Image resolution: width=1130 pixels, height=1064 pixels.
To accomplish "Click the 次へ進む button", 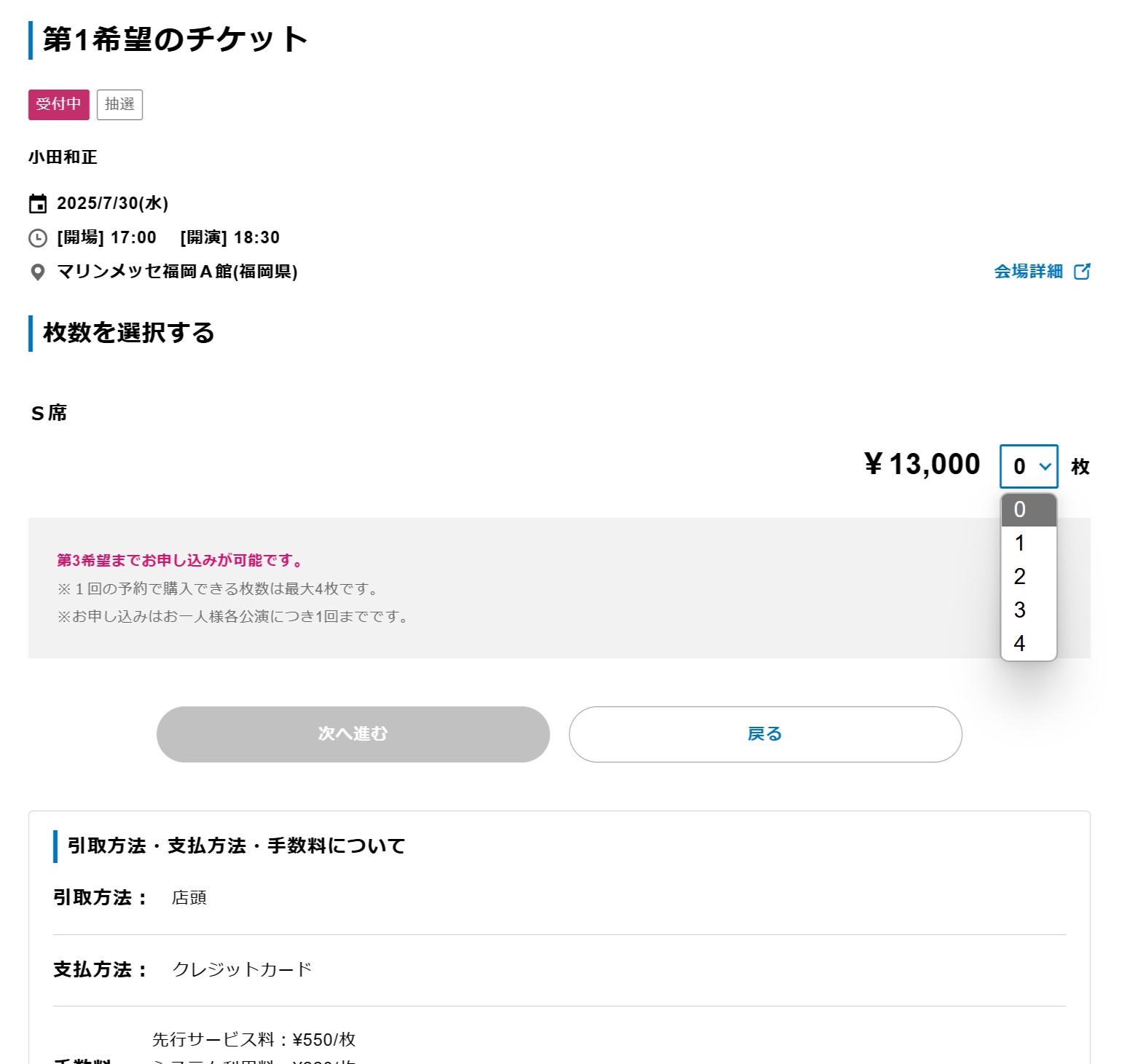I will 353,734.
